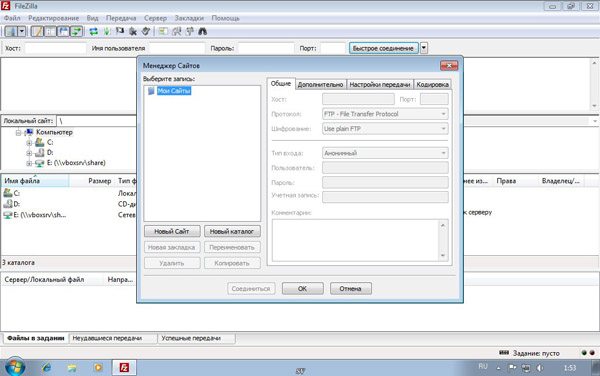Expand the D: drive tree node
The height and width of the screenshot is (376, 600).
[x=29, y=153]
